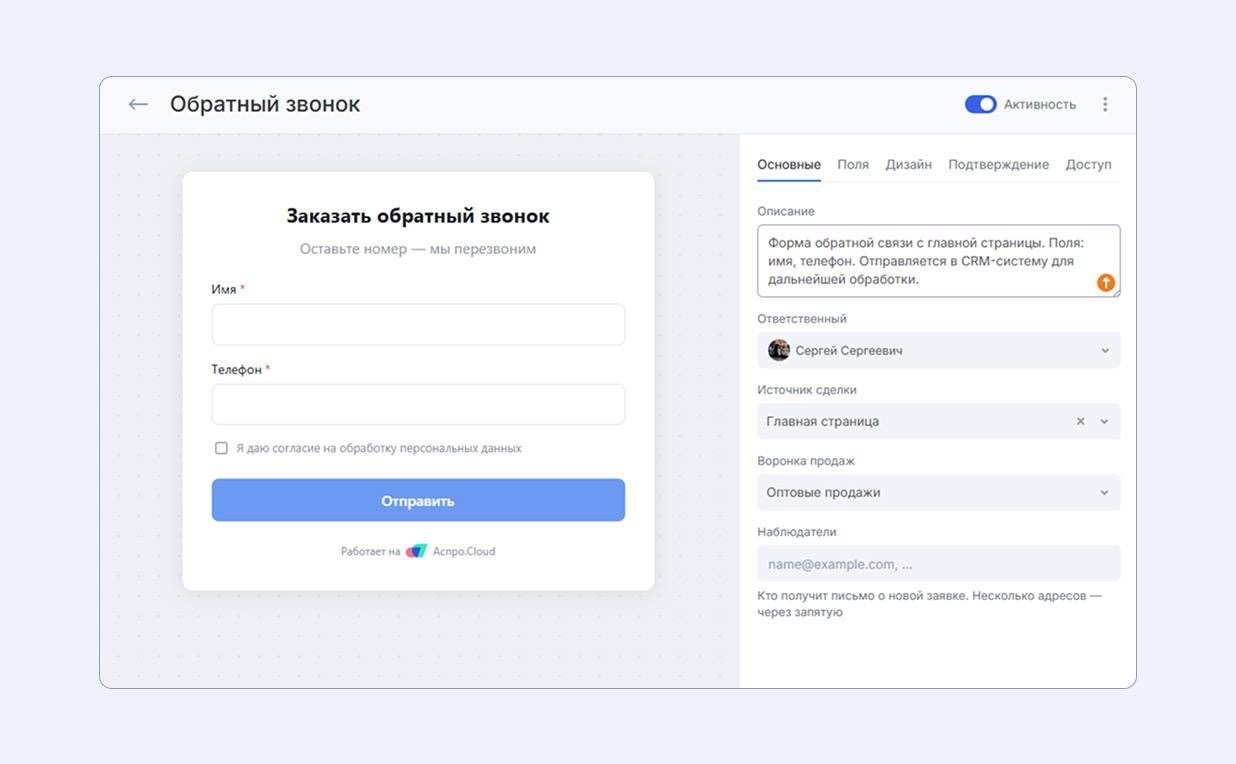
Task: Open the Источник сделки dropdown arrow
Action: pos(1105,421)
